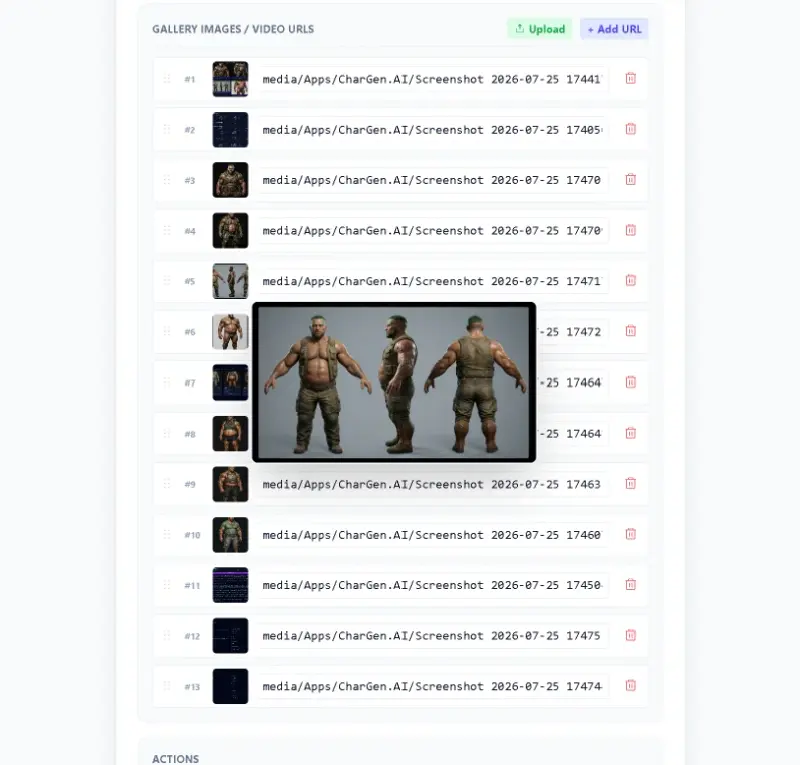The width and height of the screenshot is (800, 765).
Task: Select thumbnail of gallery item #9
Action: pos(230,484)
